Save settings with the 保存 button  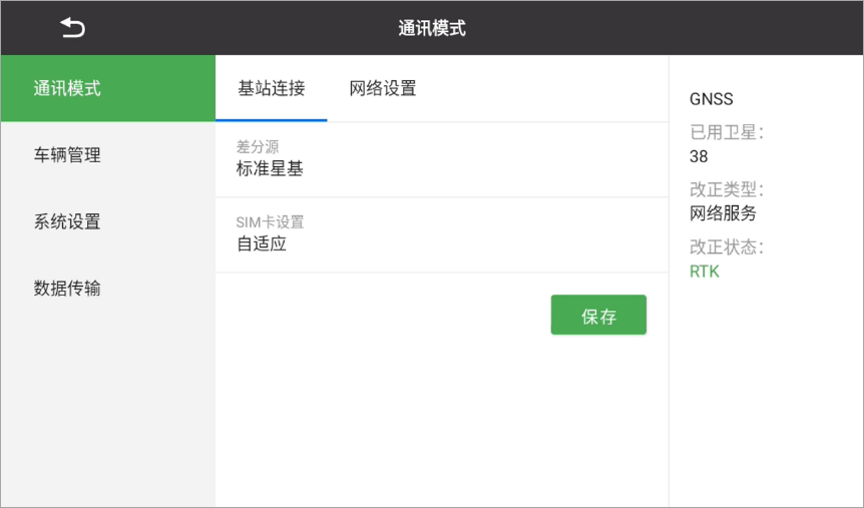[x=598, y=315]
